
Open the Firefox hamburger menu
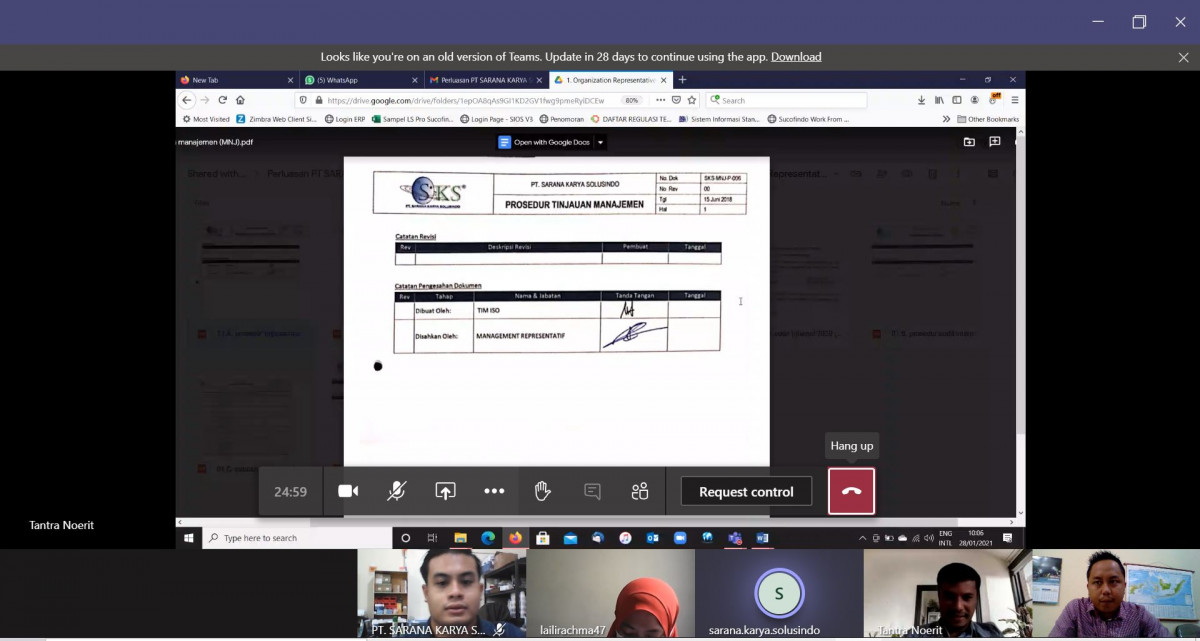[1015, 100]
